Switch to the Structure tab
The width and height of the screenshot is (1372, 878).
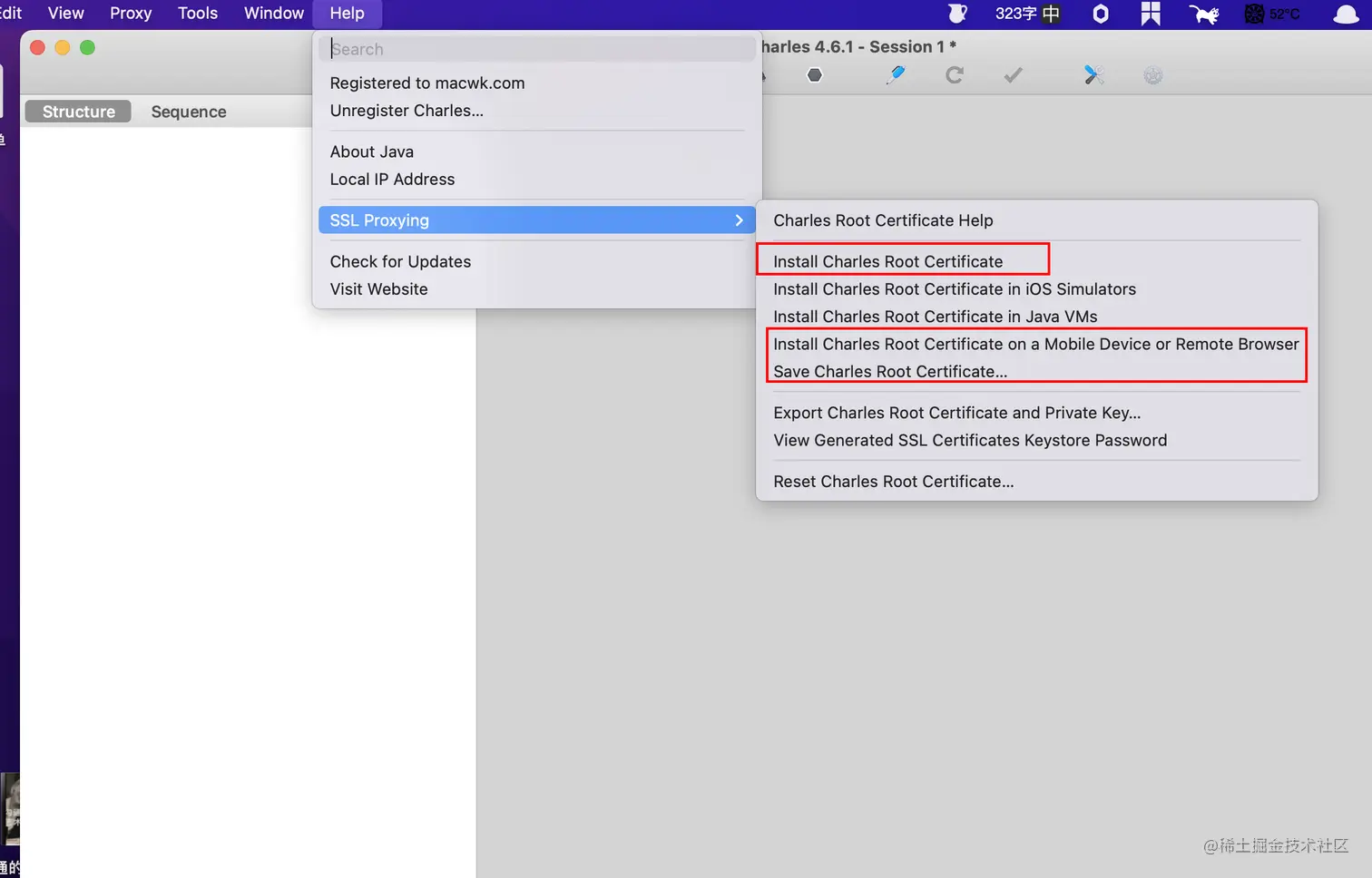[78, 112]
